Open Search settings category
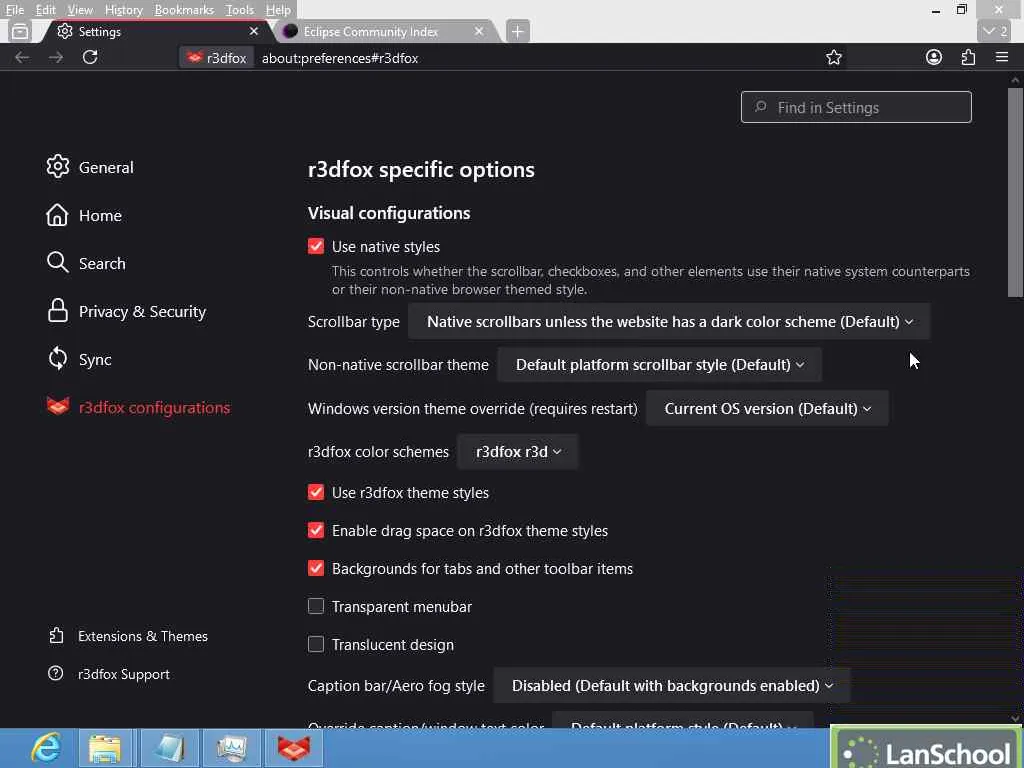The image size is (1024, 768). [x=86, y=263]
